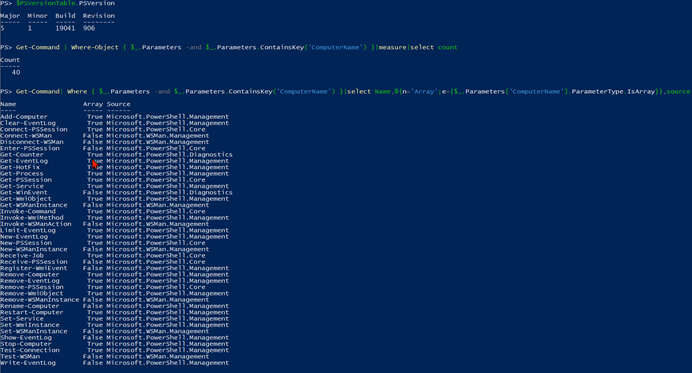Select the Minor column header

pos(38,15)
